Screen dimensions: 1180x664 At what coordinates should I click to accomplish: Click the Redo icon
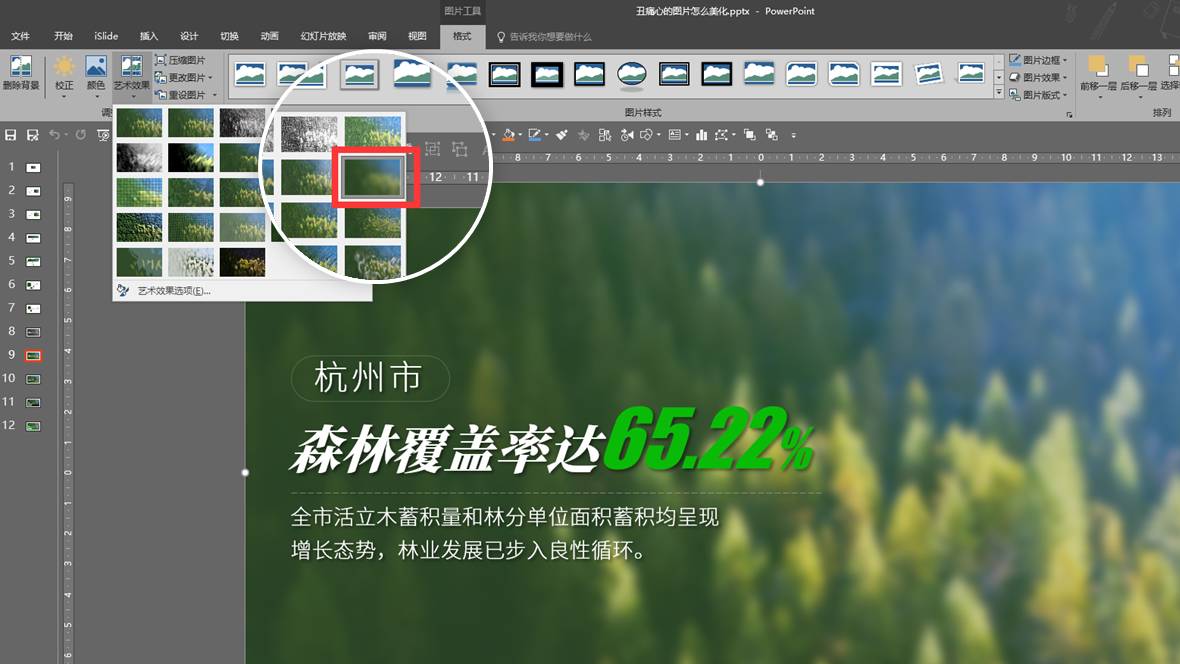pos(81,135)
